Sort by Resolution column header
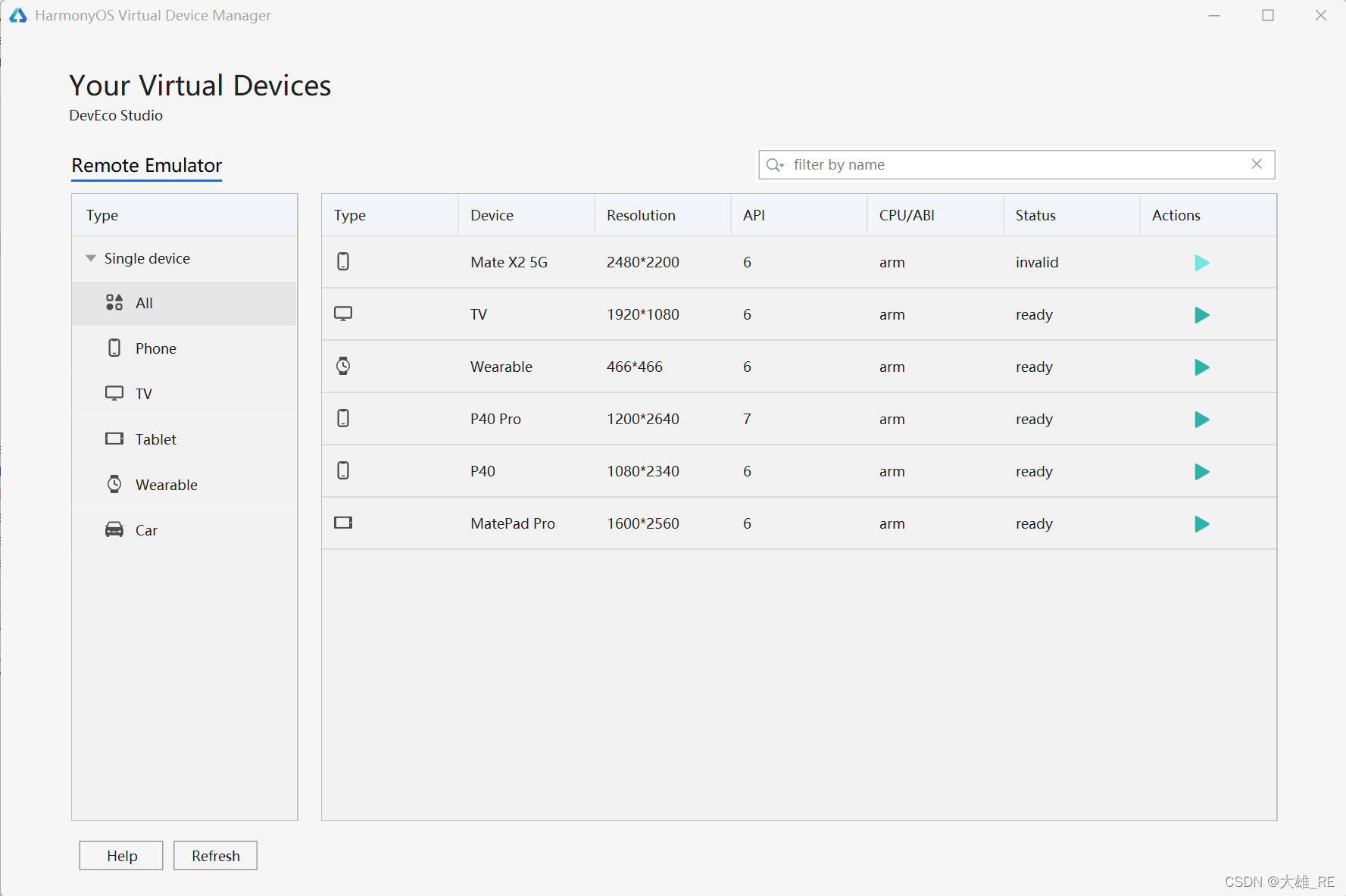This screenshot has height=896, width=1346. (x=663, y=215)
